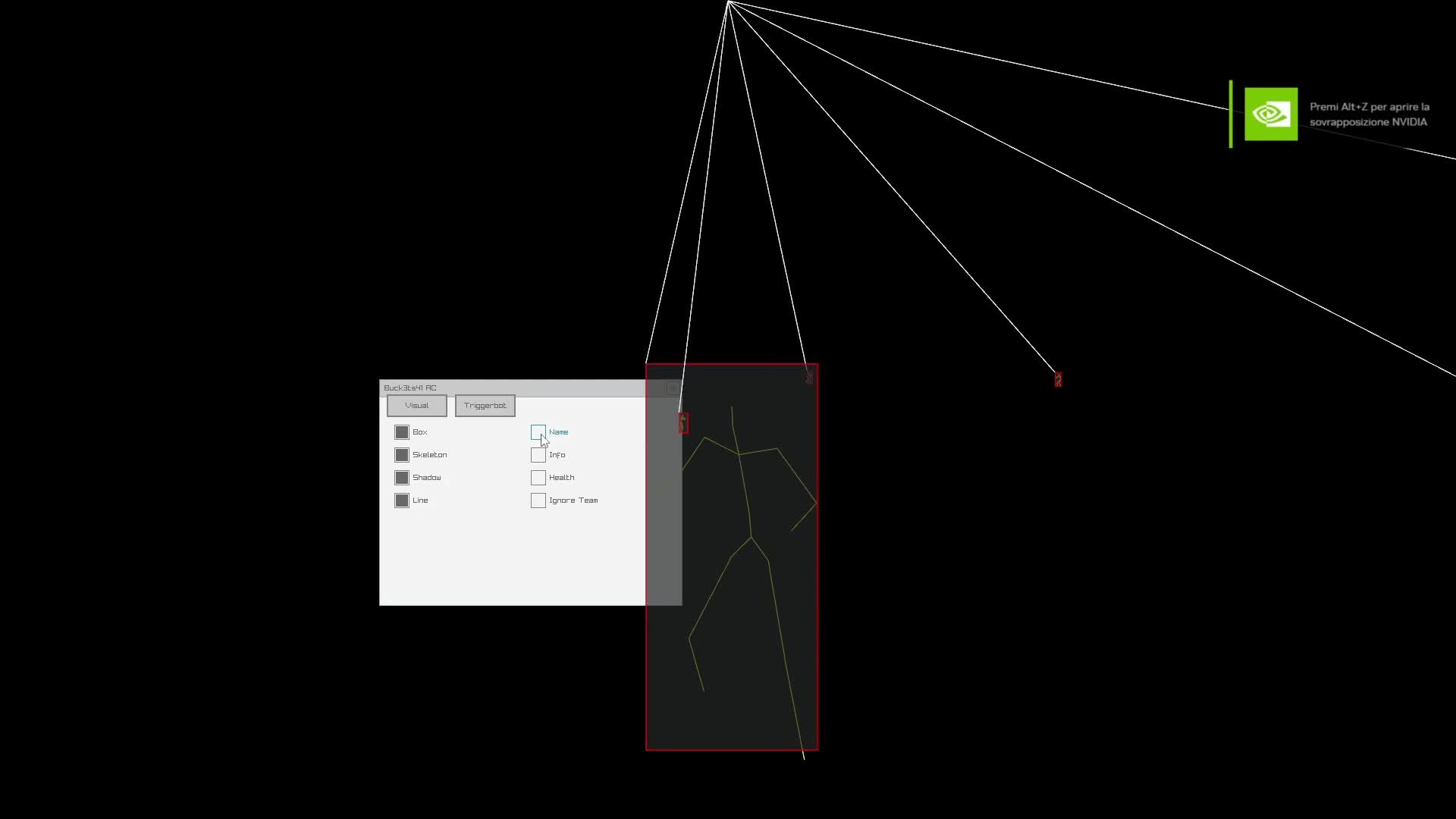Viewport: 1456px width, 819px height.
Task: Open the Triggerbot tab
Action: click(485, 406)
